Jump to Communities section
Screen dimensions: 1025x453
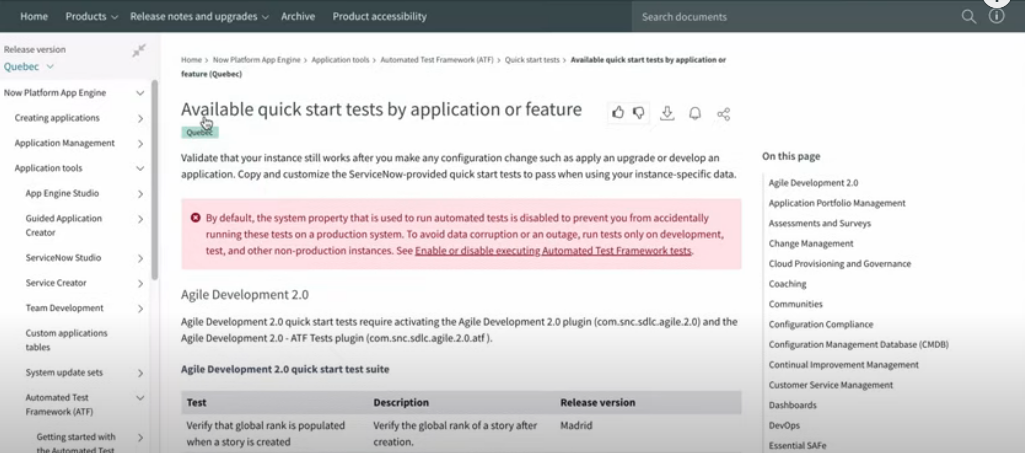click(795, 304)
